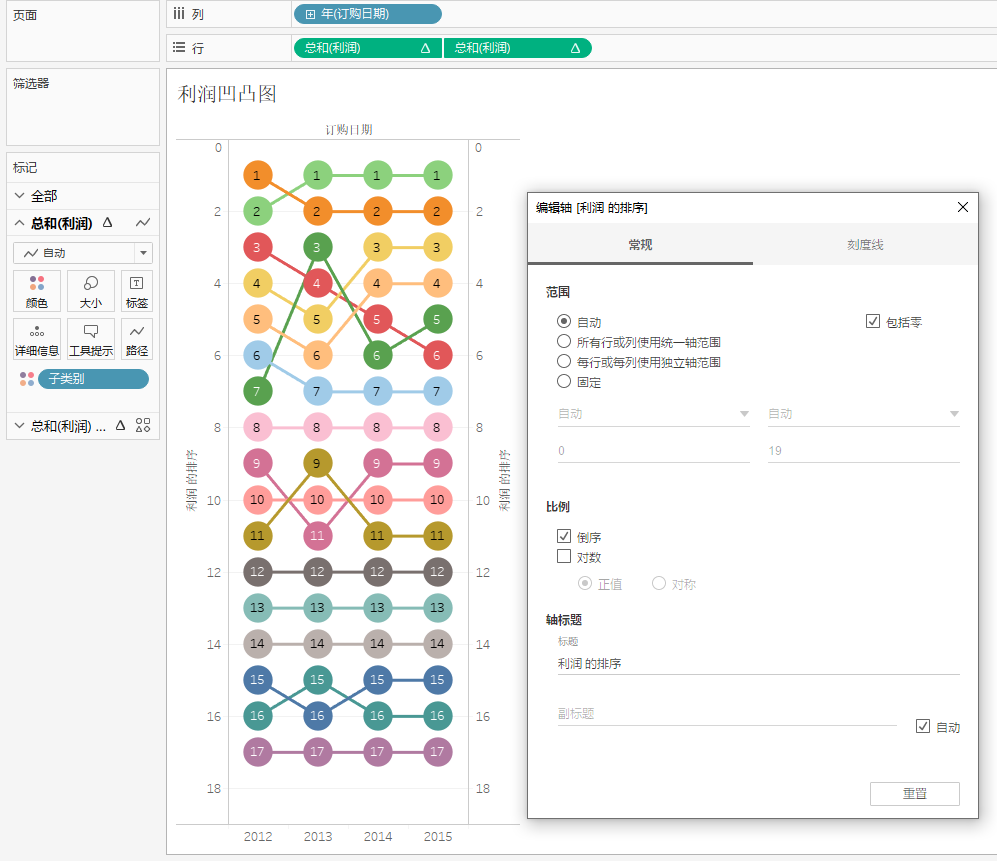Screen dimensions: 997x861
Task: Click the 副标题 input field
Action: click(x=727, y=714)
